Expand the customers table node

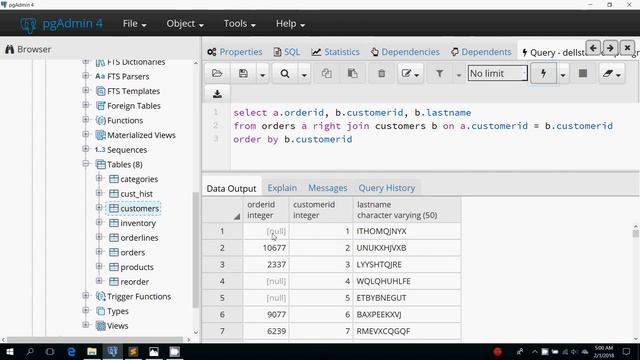click(99, 208)
